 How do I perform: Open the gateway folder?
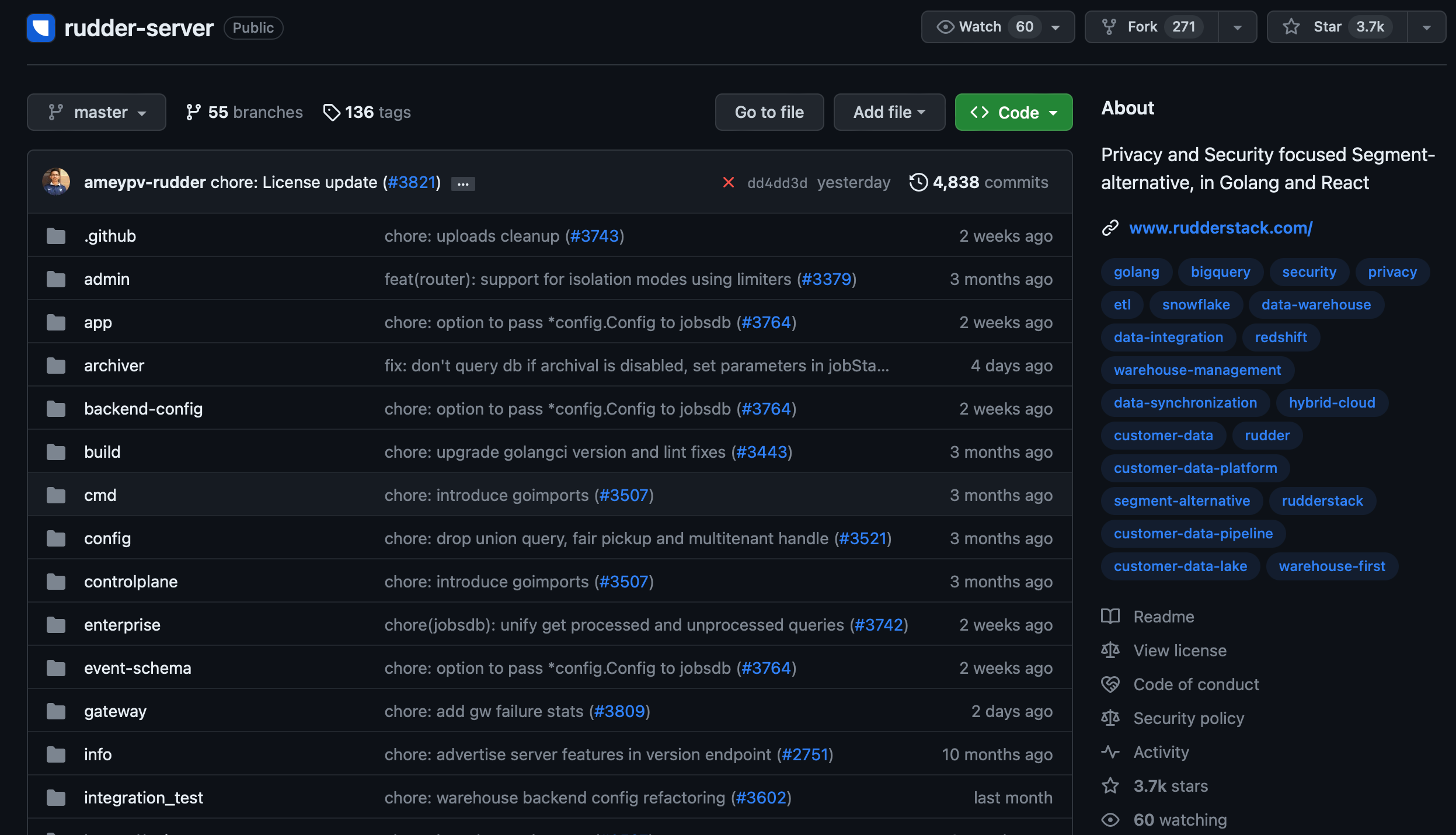115,711
